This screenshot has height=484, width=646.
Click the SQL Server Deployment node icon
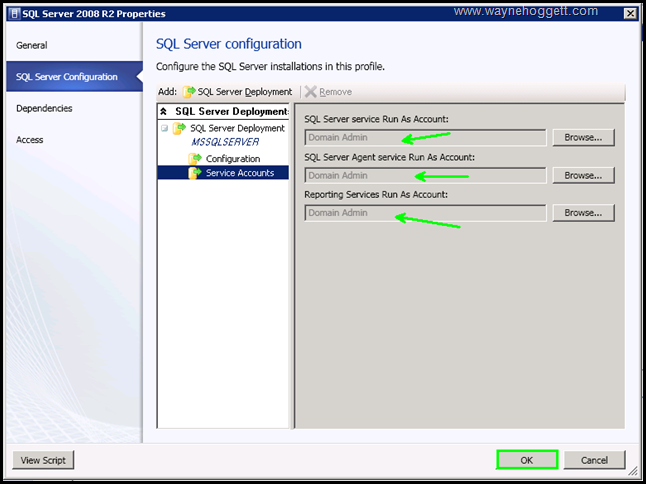[179, 128]
